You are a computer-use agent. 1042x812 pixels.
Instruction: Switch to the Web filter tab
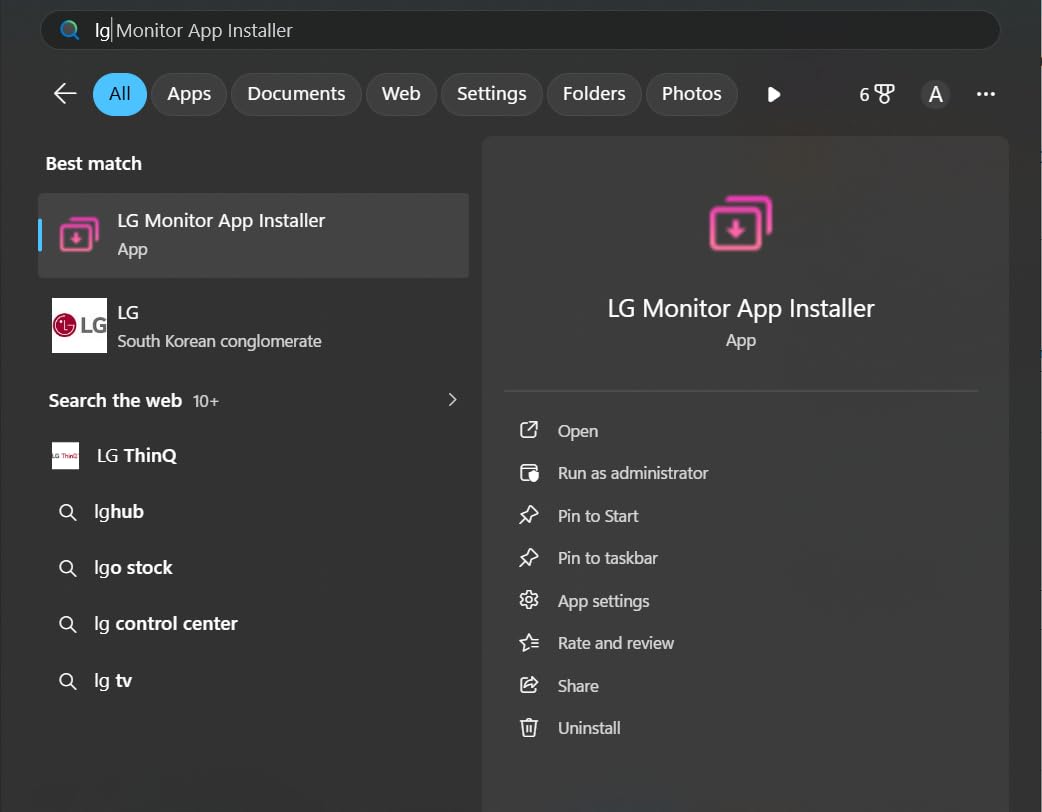(x=401, y=94)
